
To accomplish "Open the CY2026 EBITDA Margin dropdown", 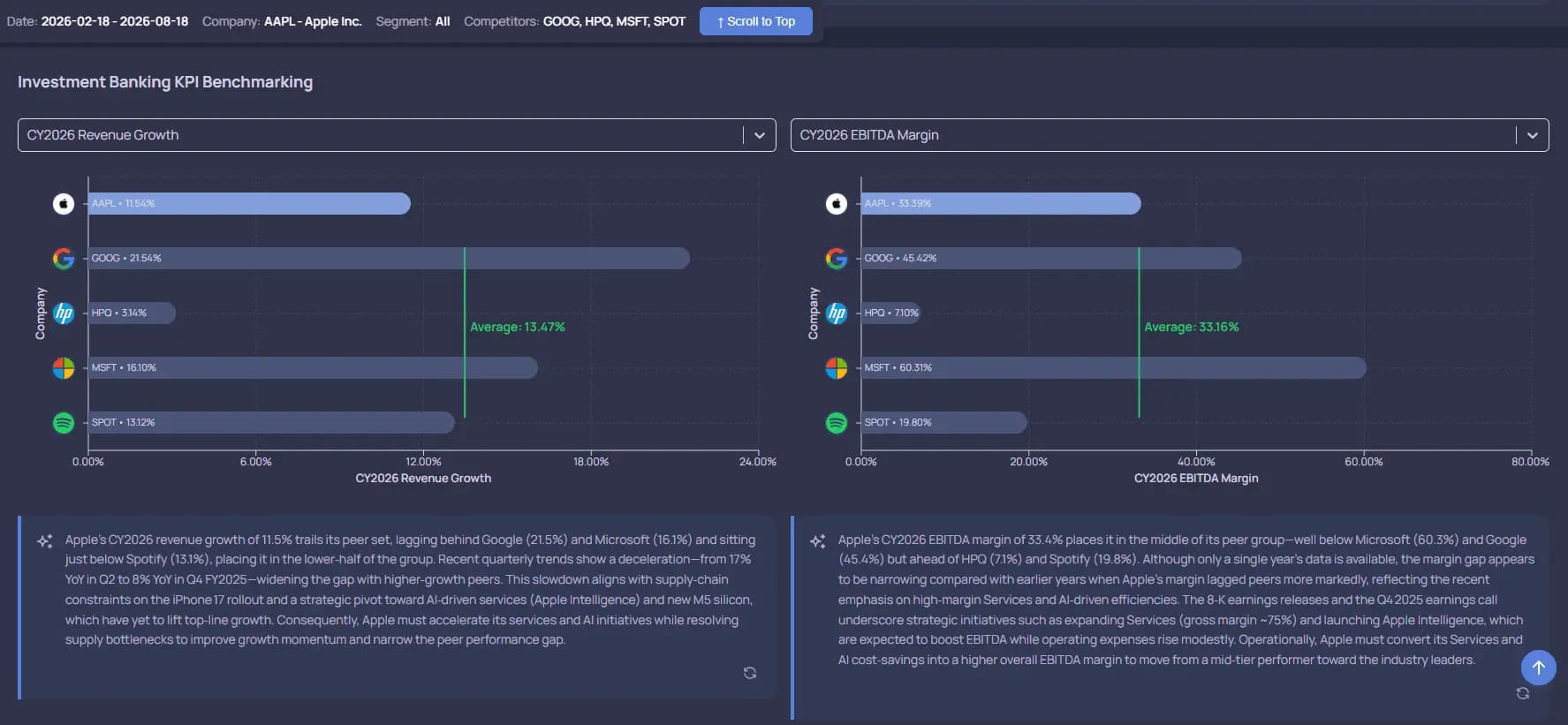I will pyautogui.click(x=1170, y=135).
